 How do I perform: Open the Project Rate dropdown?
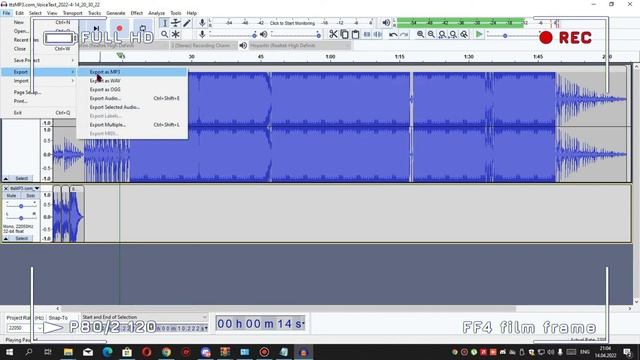tap(24, 328)
